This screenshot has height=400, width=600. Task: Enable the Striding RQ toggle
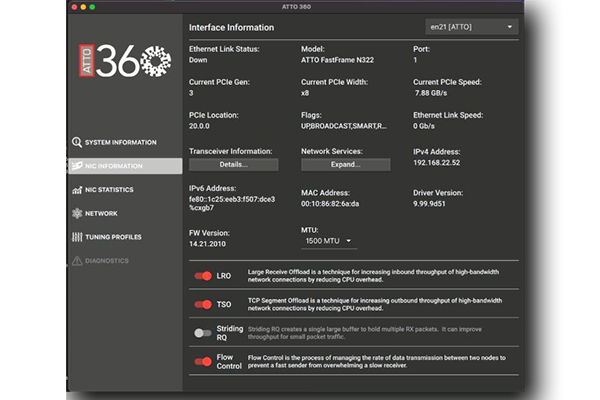click(x=203, y=332)
